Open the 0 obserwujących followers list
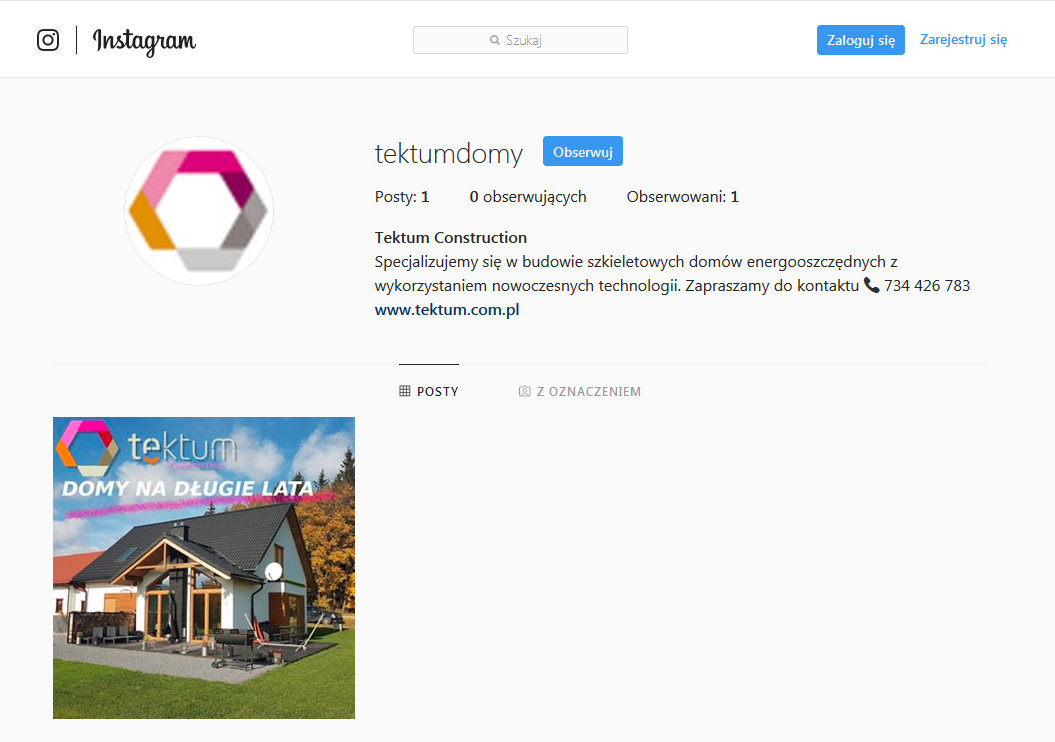The image size is (1055, 742). click(x=528, y=196)
